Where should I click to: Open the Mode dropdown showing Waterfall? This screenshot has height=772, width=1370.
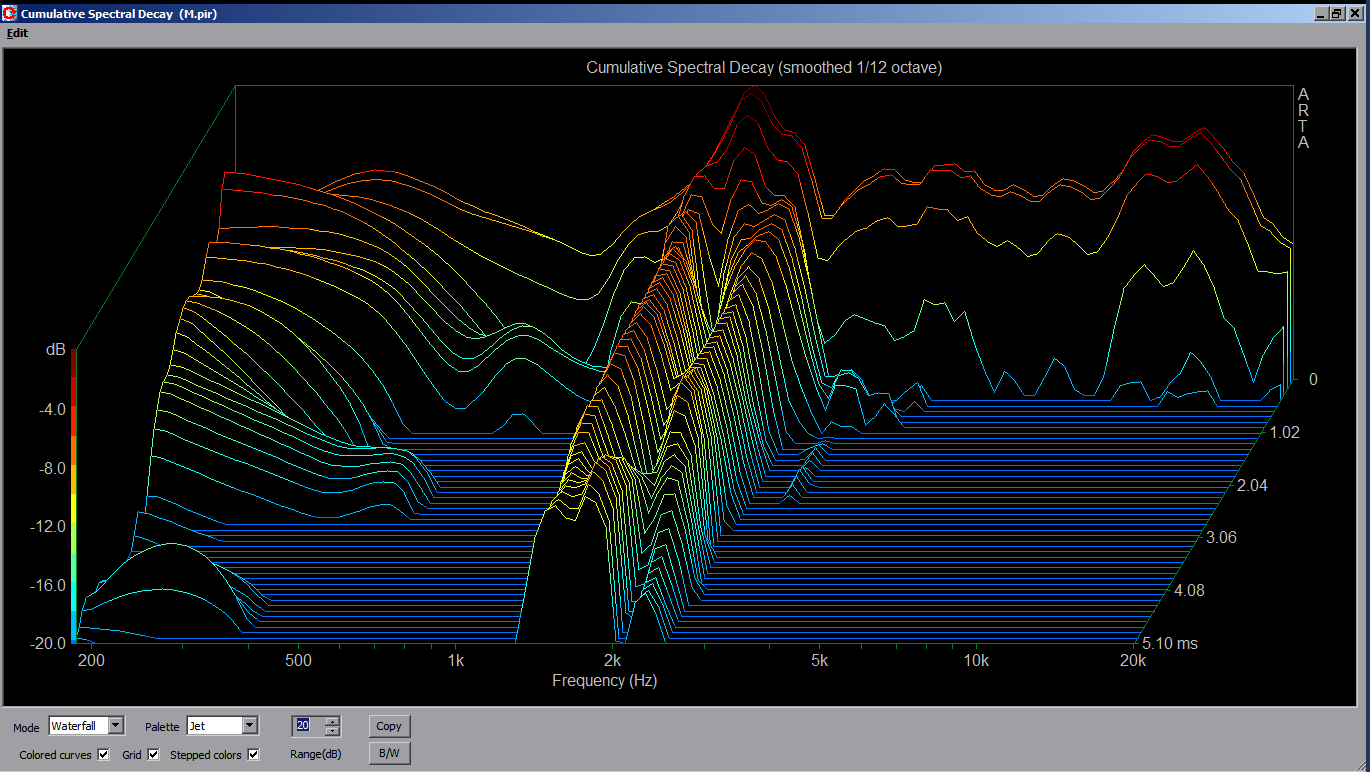coord(116,725)
